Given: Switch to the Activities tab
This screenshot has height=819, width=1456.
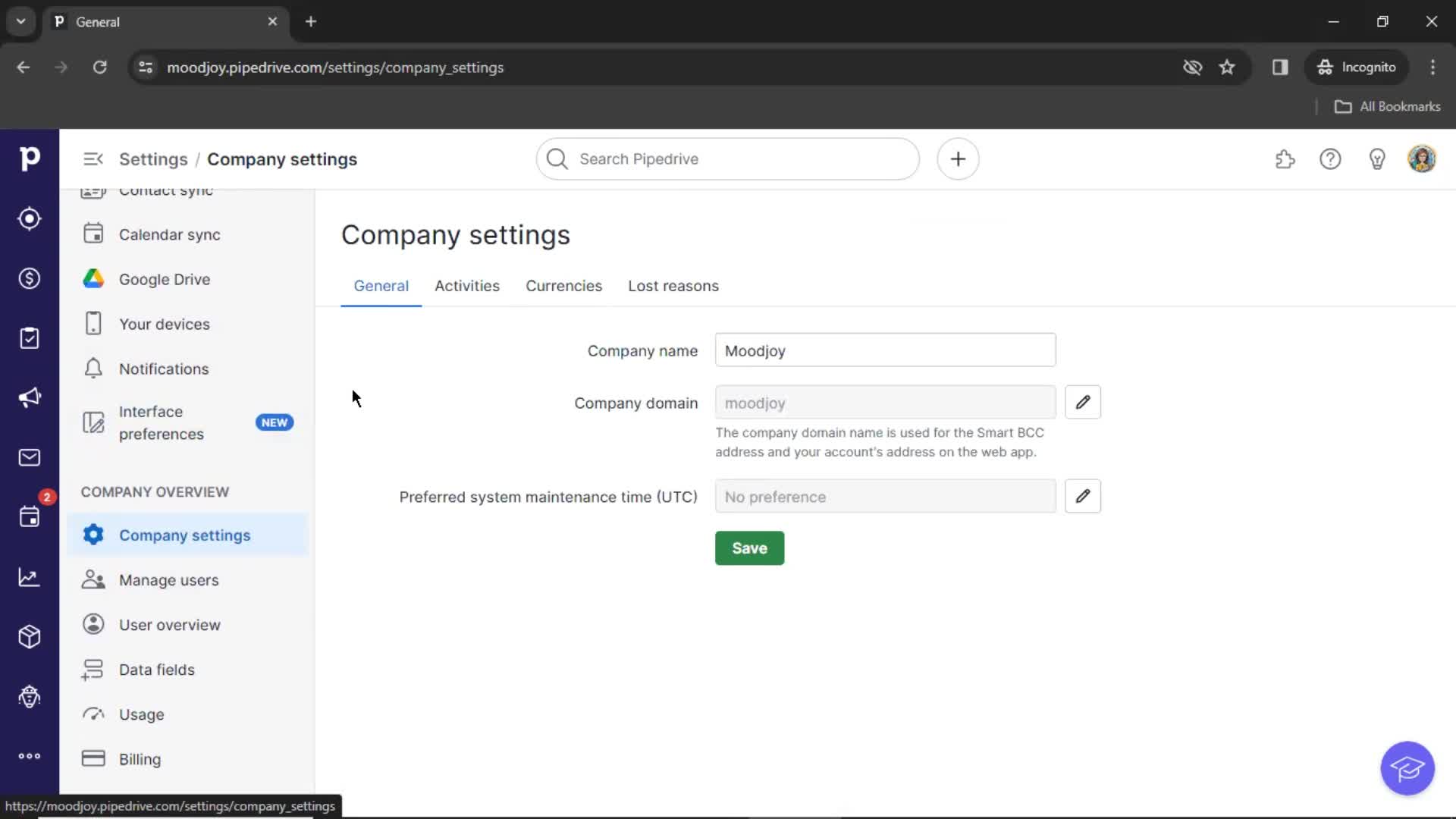Looking at the screenshot, I should coord(467,287).
